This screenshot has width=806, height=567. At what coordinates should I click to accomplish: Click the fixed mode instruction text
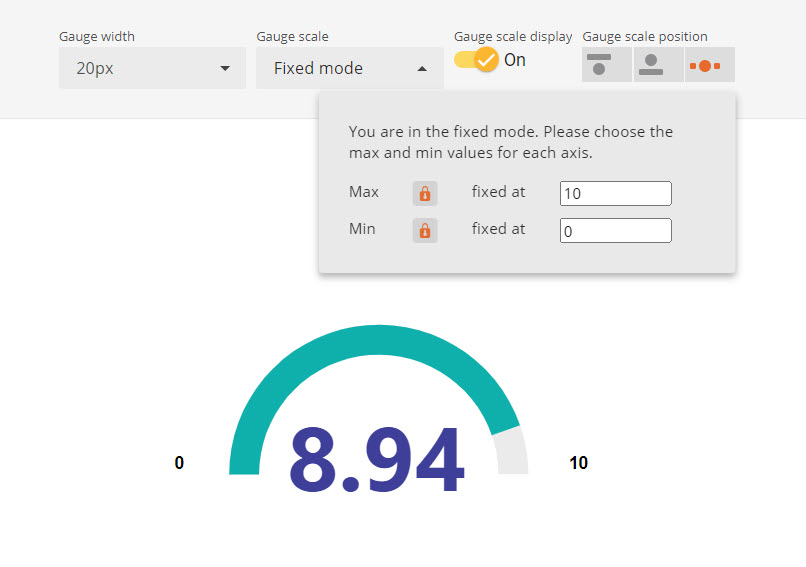pos(510,142)
